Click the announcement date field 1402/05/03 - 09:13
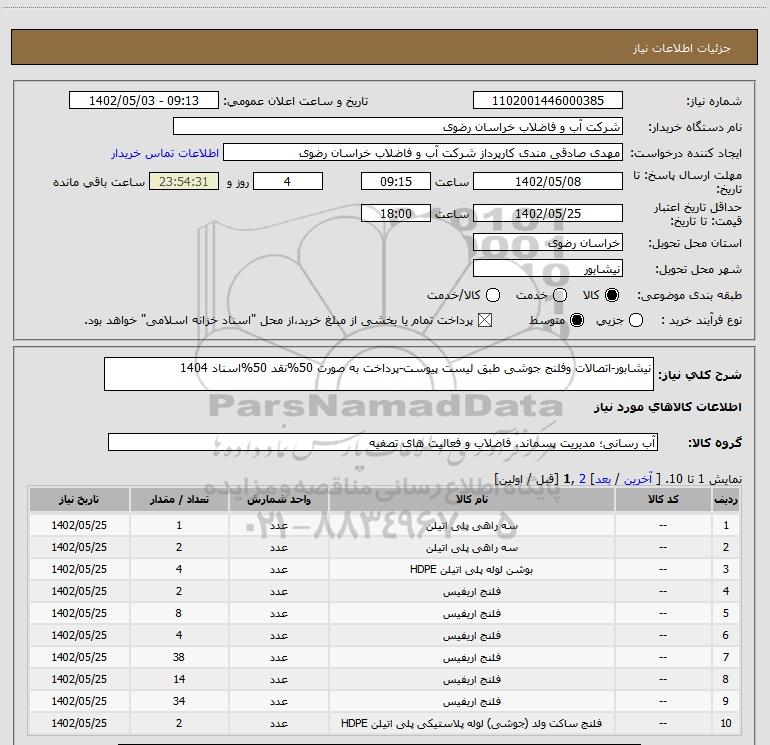Screen dimensions: 770x745 144,101
